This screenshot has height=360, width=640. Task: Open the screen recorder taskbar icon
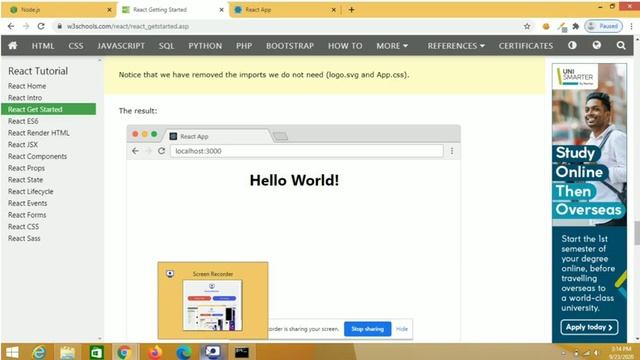tap(212, 352)
